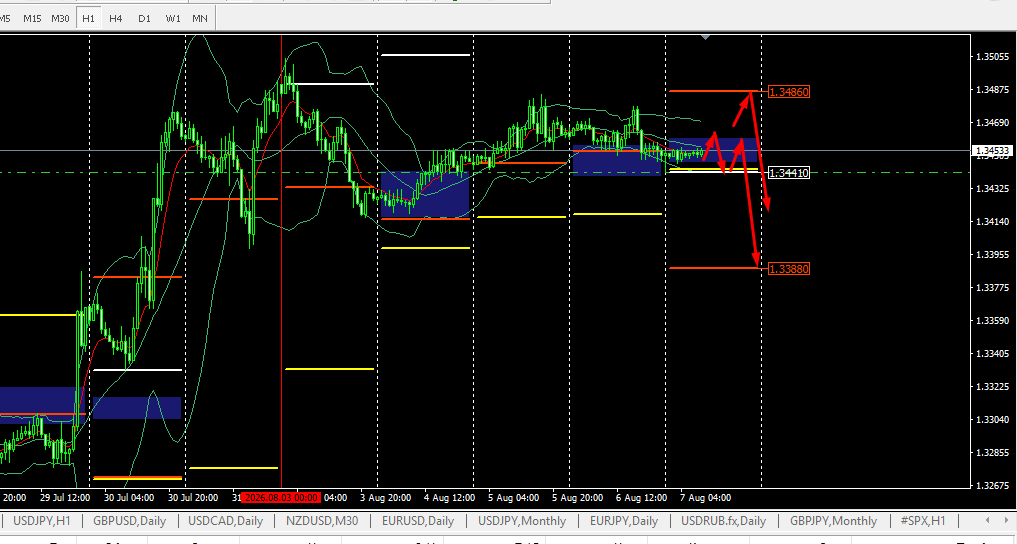Open the USDCAD,Daily chart tab
The image size is (1017, 544).
(225, 521)
